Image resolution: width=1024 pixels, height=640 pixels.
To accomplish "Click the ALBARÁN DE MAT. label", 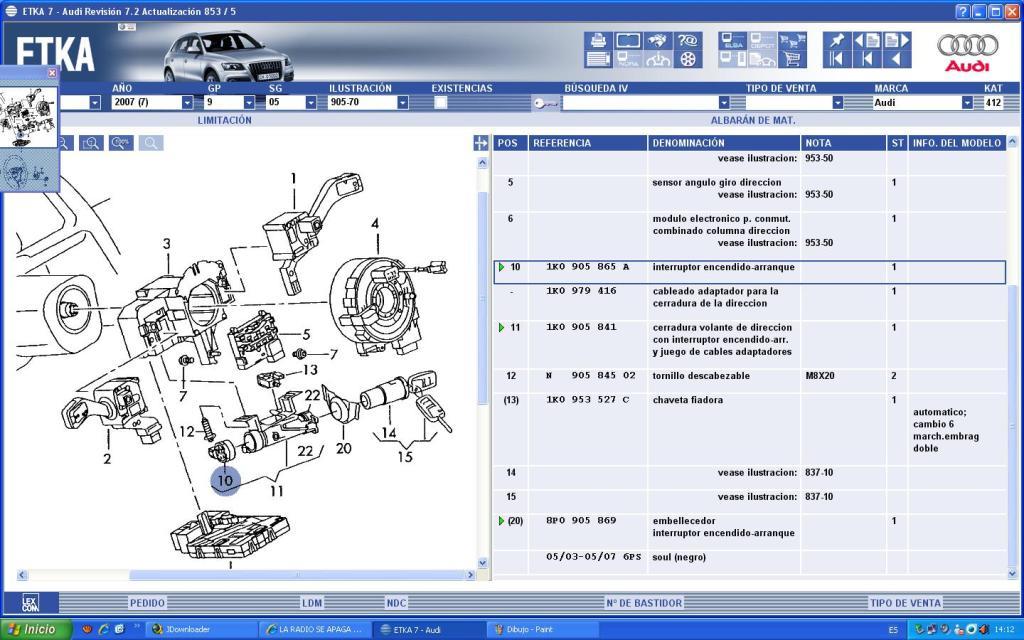I will tap(753, 120).
